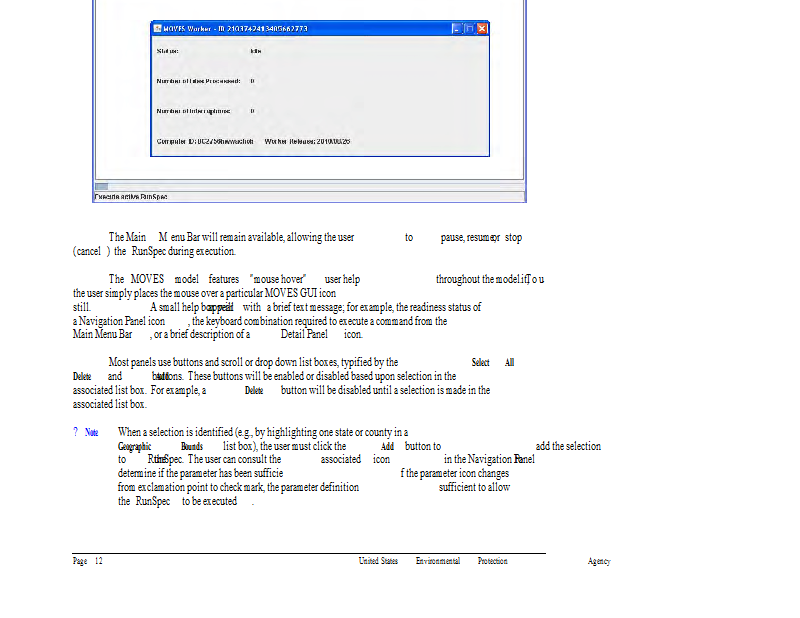Click the Number of Files Processed label

(x=198, y=80)
